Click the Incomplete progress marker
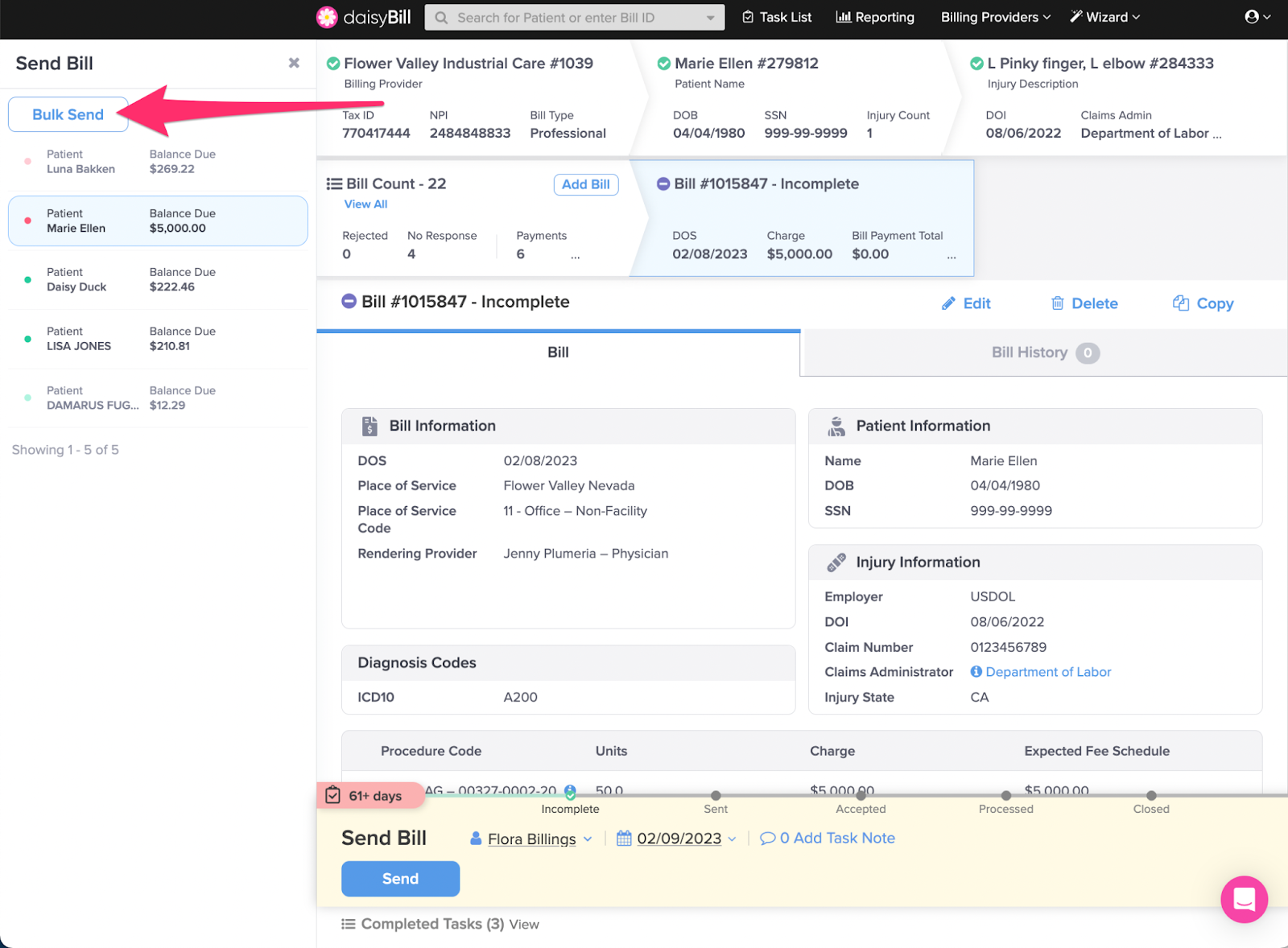 570,796
